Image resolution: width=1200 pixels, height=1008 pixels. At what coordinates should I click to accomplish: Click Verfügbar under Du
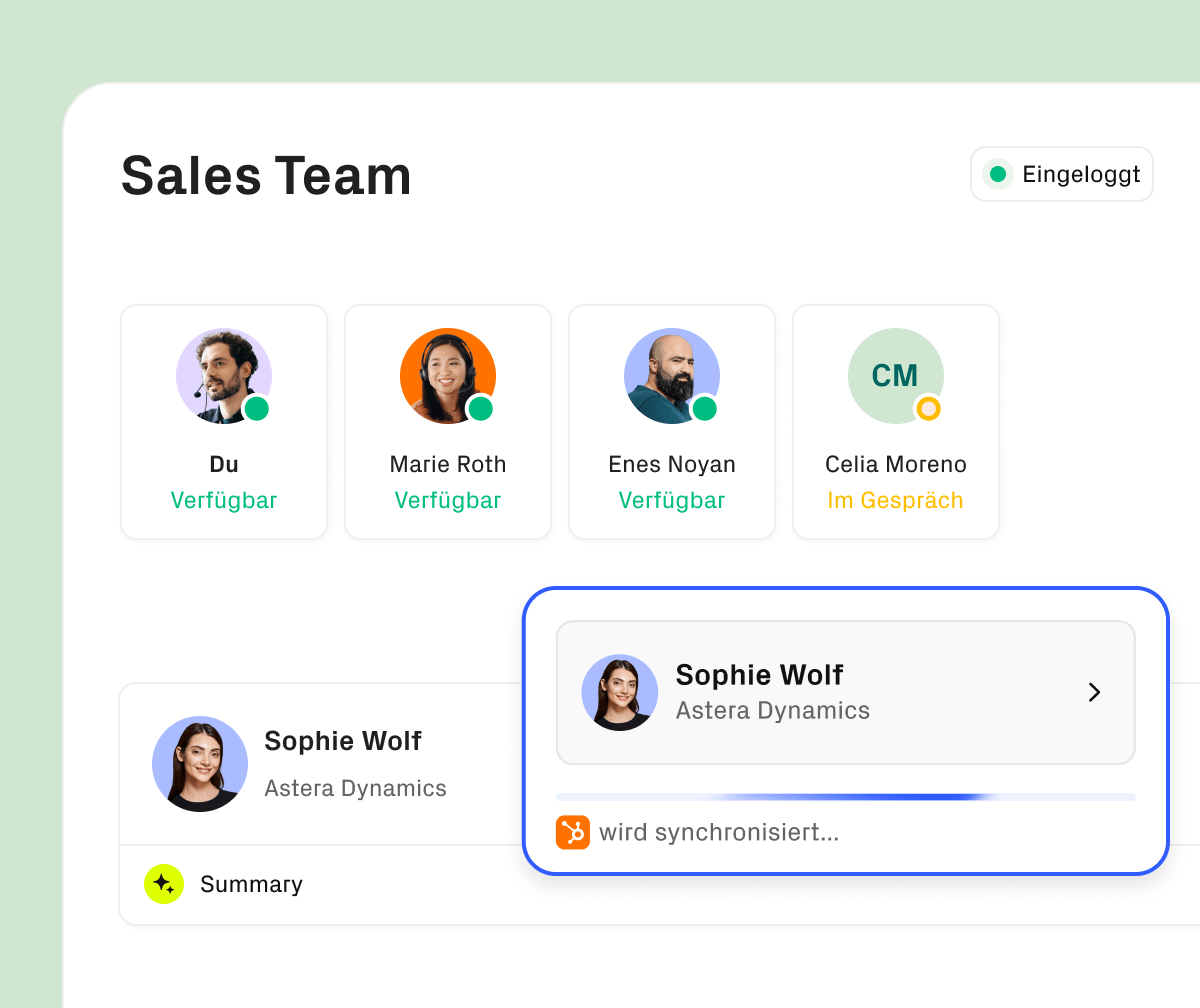point(224,500)
